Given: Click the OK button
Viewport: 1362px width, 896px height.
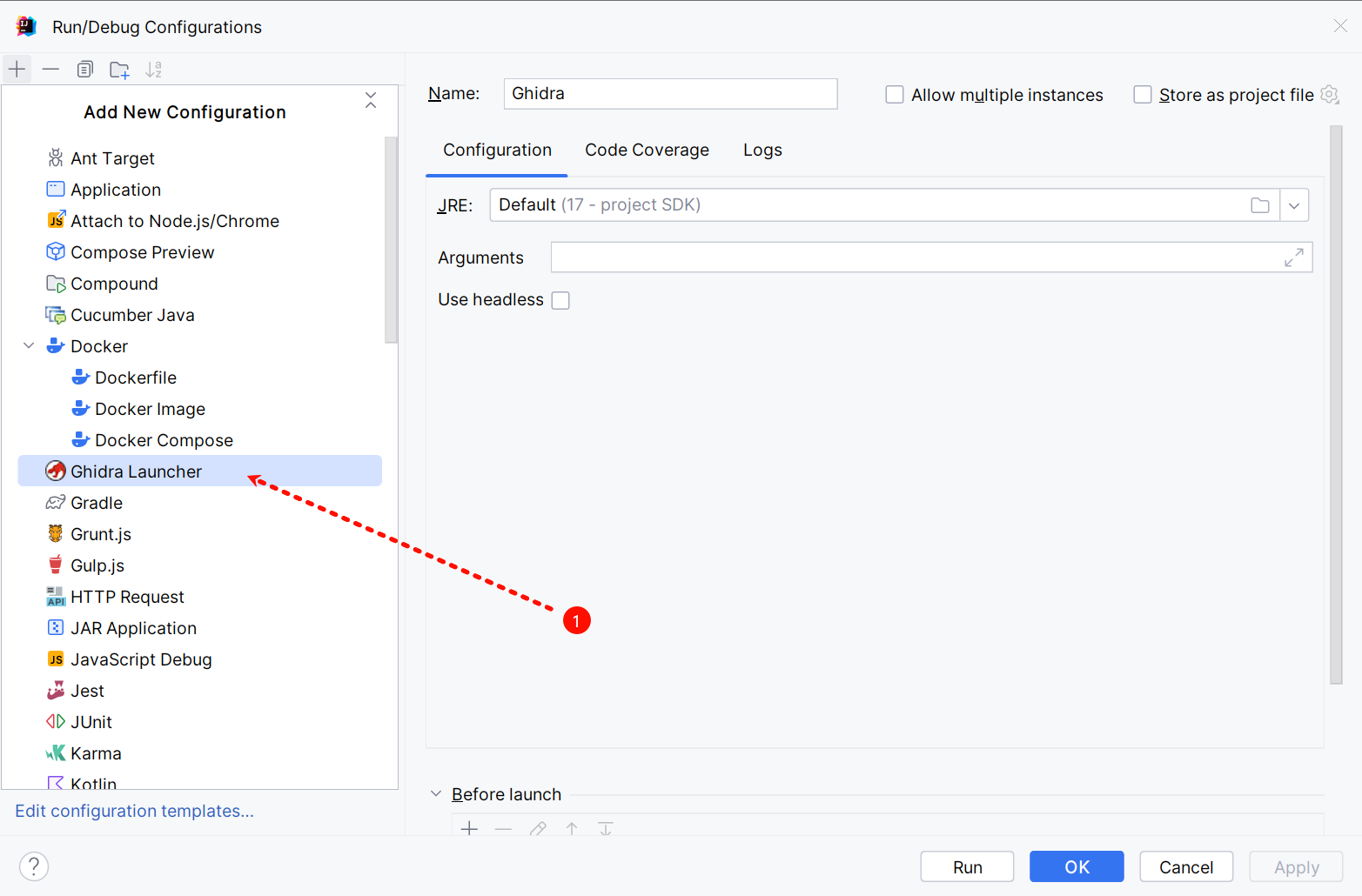Looking at the screenshot, I should tap(1077, 866).
